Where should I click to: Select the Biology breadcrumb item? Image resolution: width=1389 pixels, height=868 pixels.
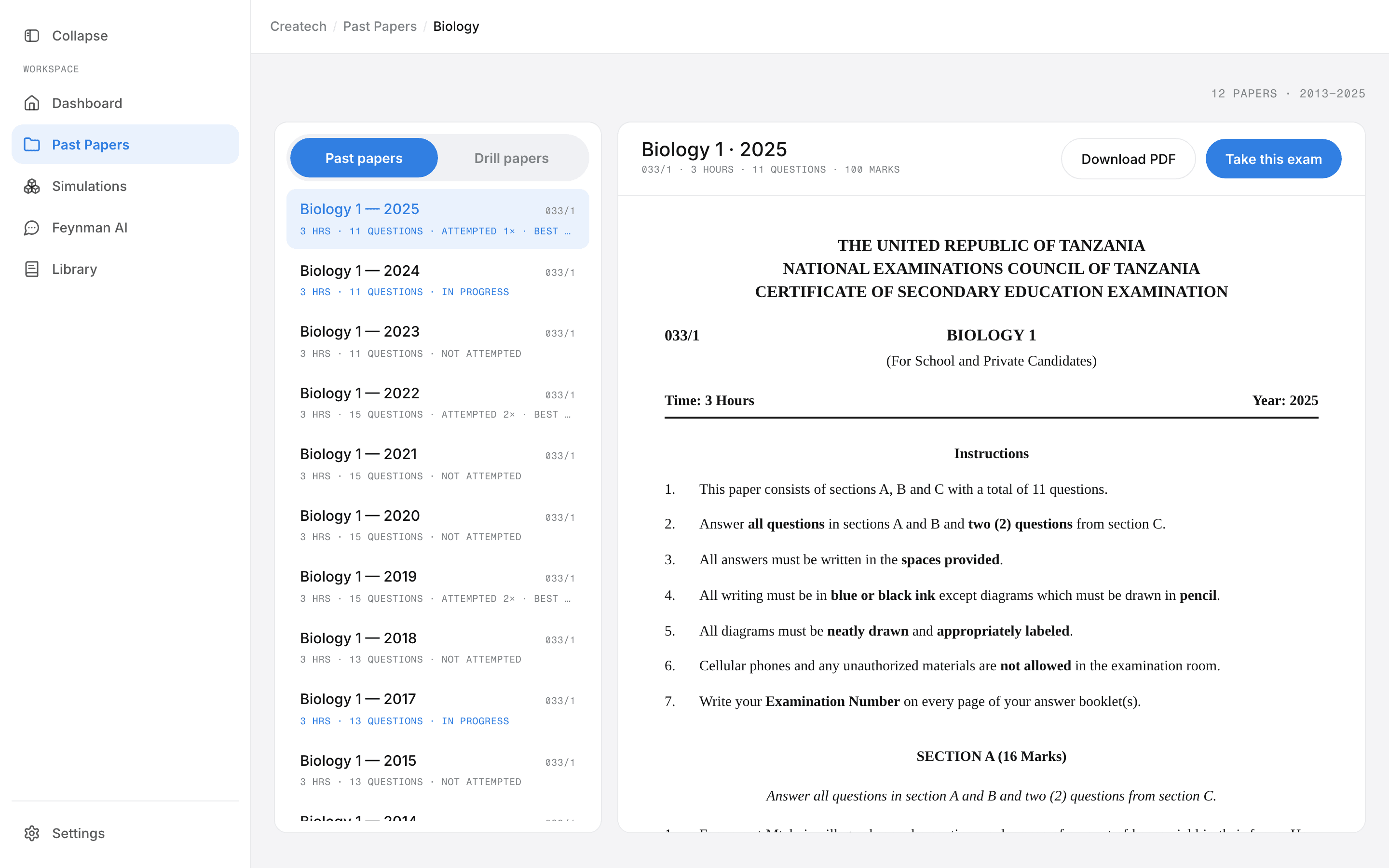click(x=456, y=27)
